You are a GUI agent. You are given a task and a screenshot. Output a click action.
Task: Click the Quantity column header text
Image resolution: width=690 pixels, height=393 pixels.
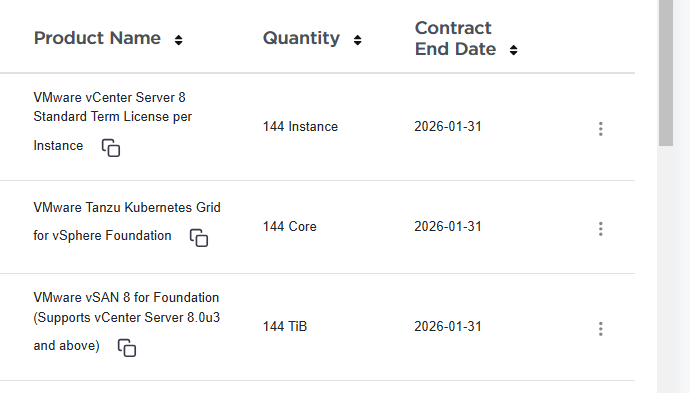point(301,38)
